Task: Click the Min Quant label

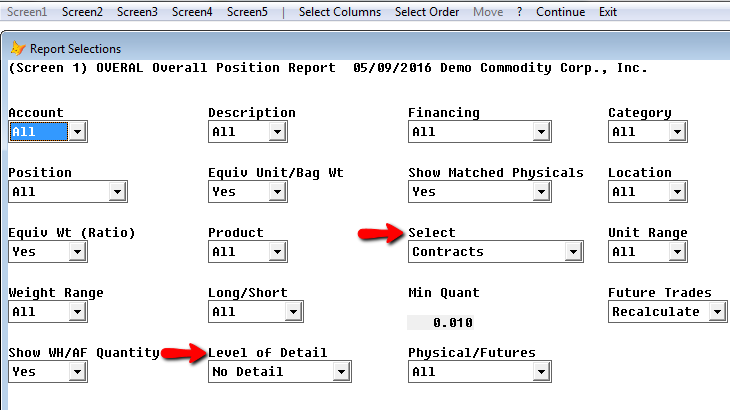Action: [x=444, y=293]
